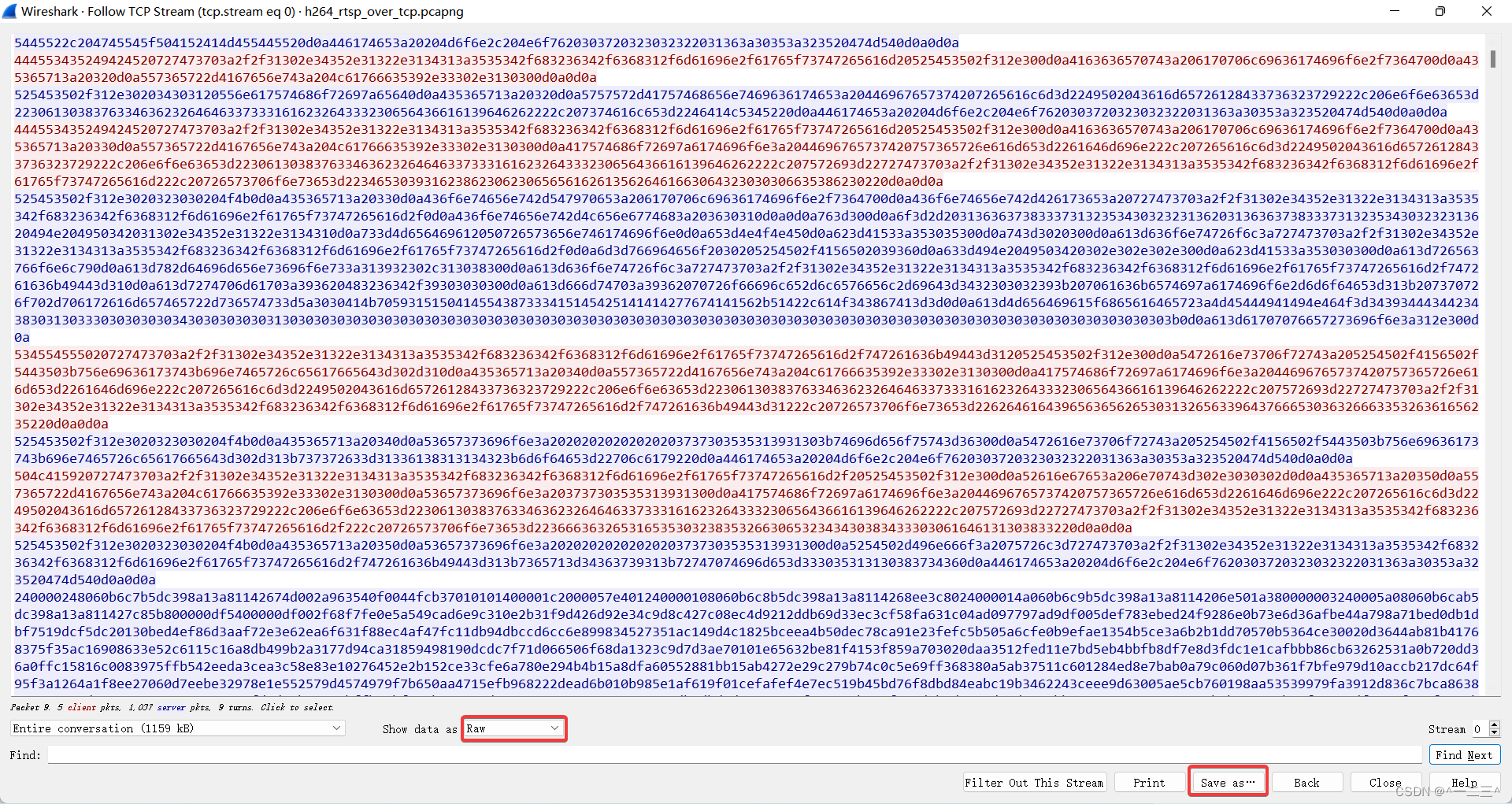Click the vertical scrollbar thumb of the stream view

(1493, 59)
